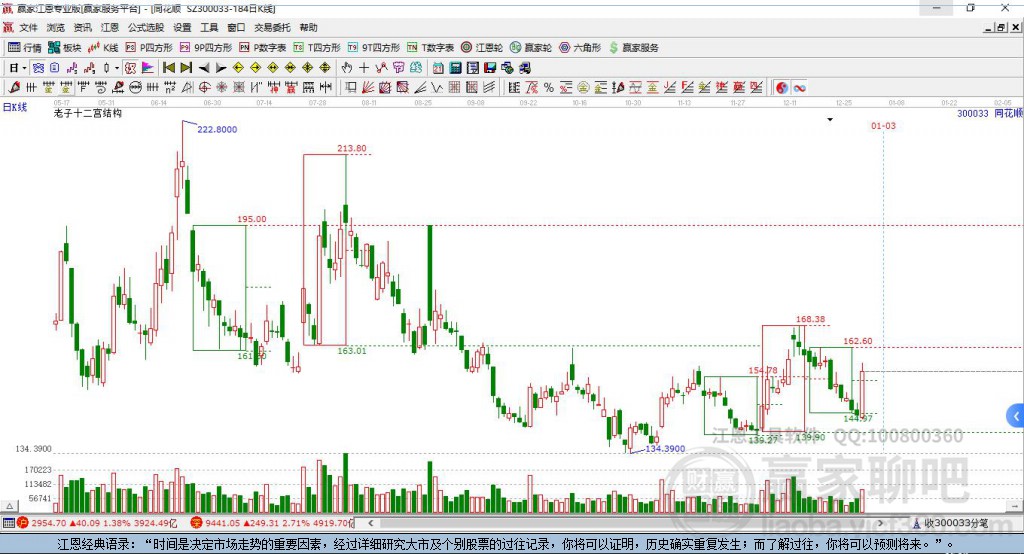This screenshot has width=1024, height=554.
Task: Click the infinity symbol icon
Action: [x=799, y=88]
